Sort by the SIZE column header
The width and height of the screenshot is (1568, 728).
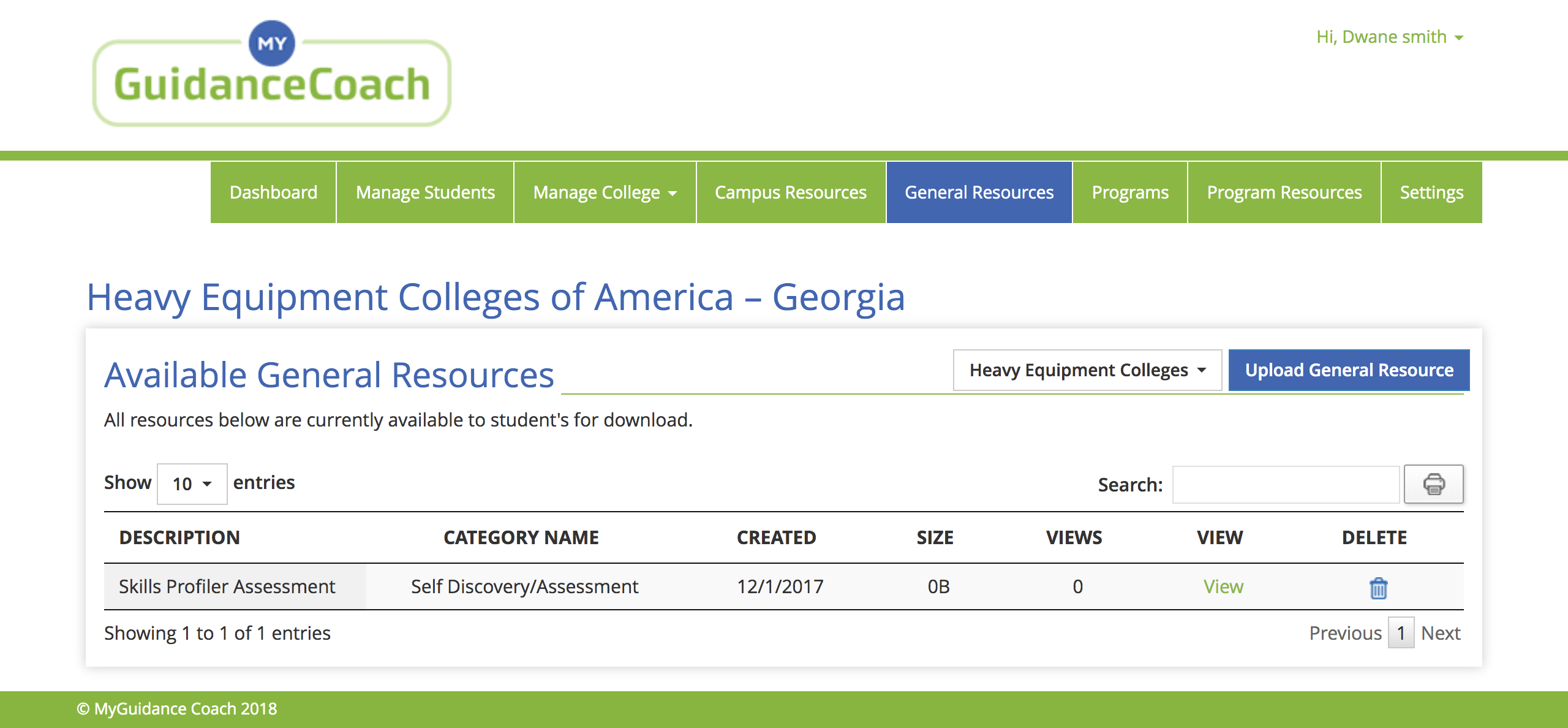pyautogui.click(x=935, y=537)
